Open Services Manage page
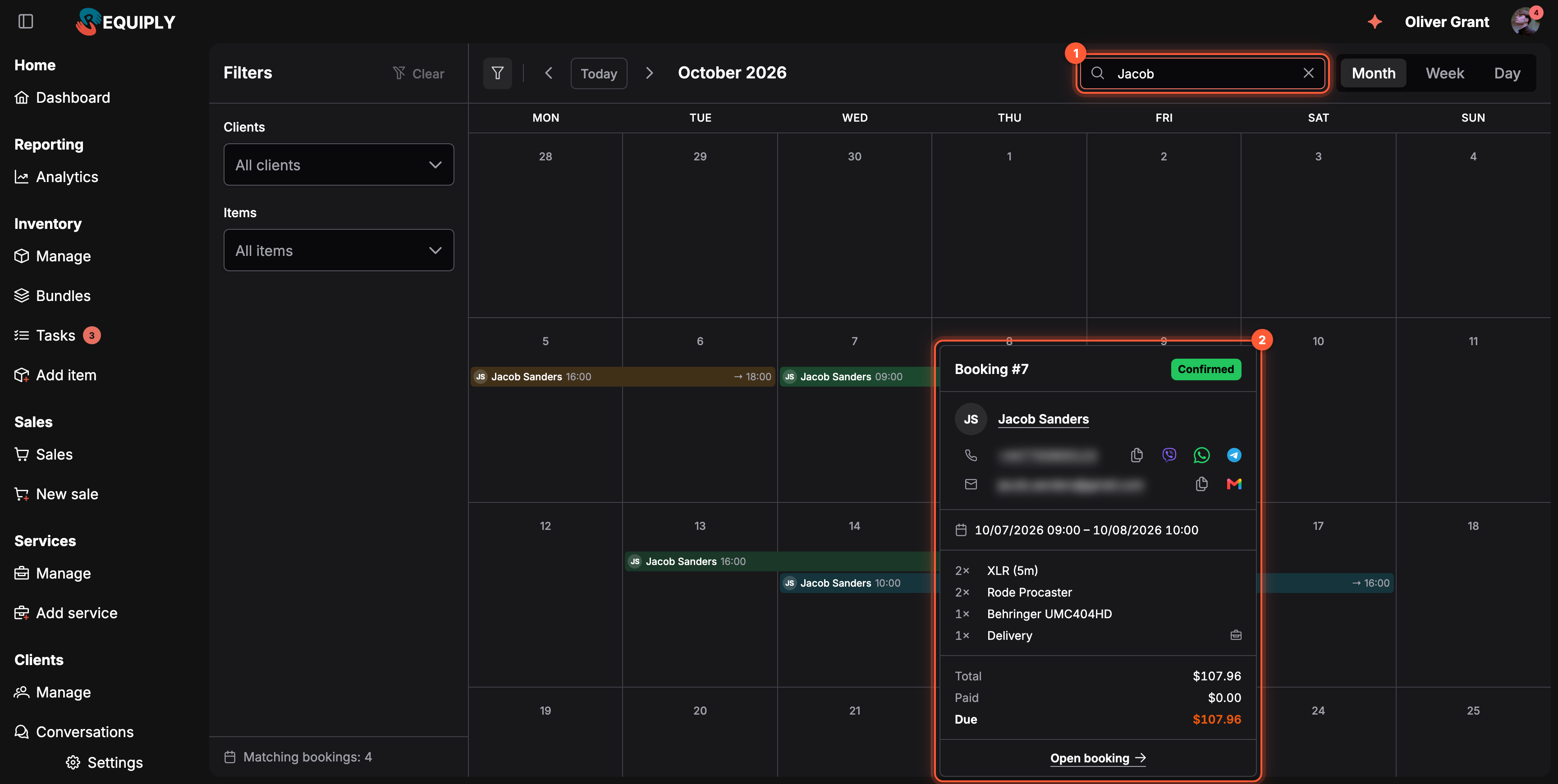The image size is (1558, 784). click(53, 573)
